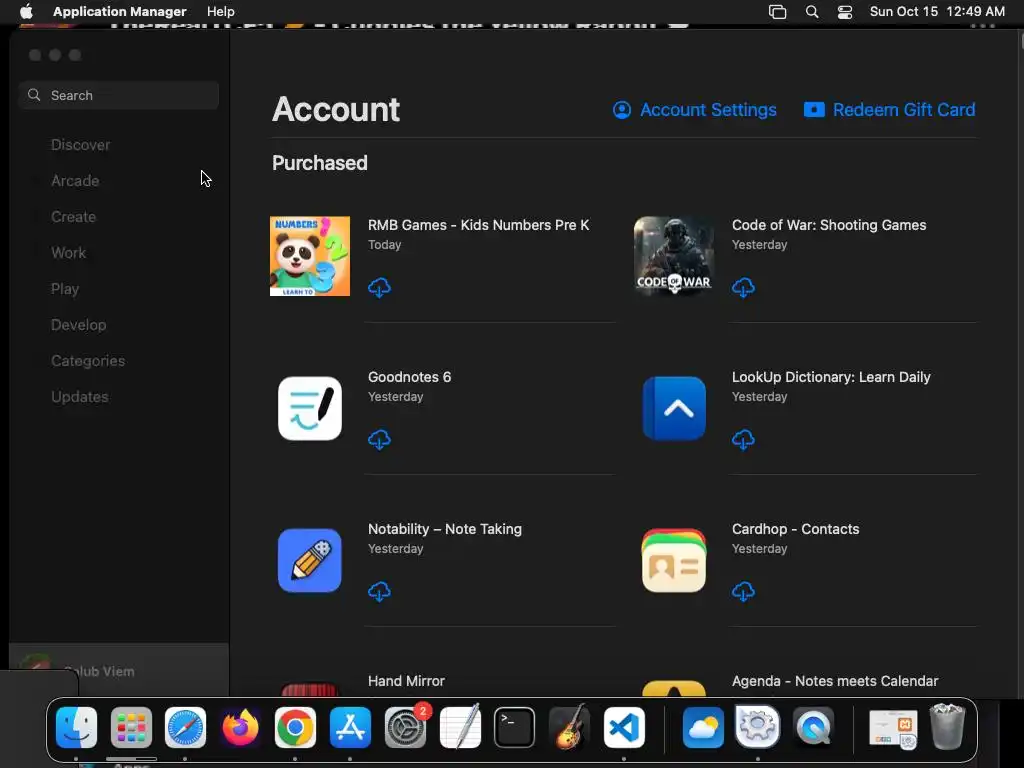1024x768 pixels.
Task: Open Categories in the sidebar
Action: [88, 360]
